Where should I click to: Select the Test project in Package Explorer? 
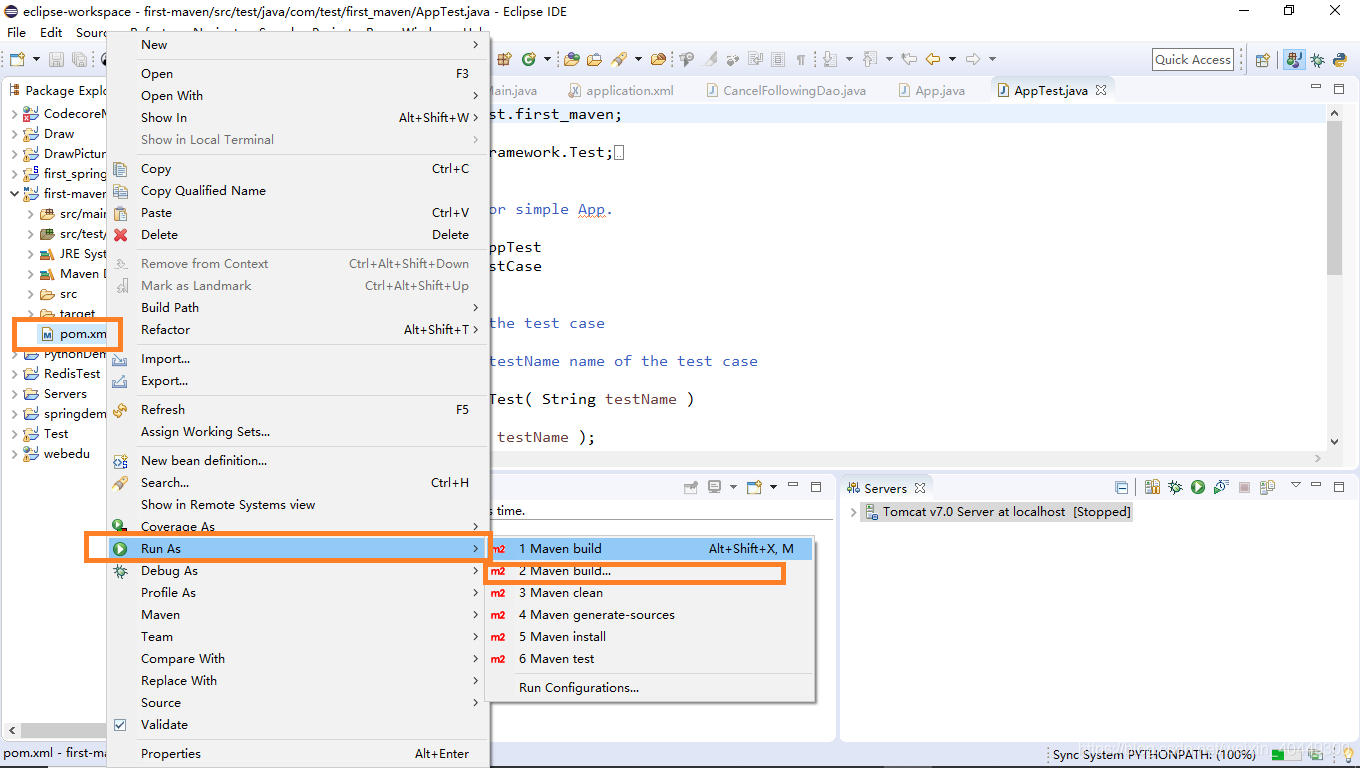pyautogui.click(x=56, y=434)
